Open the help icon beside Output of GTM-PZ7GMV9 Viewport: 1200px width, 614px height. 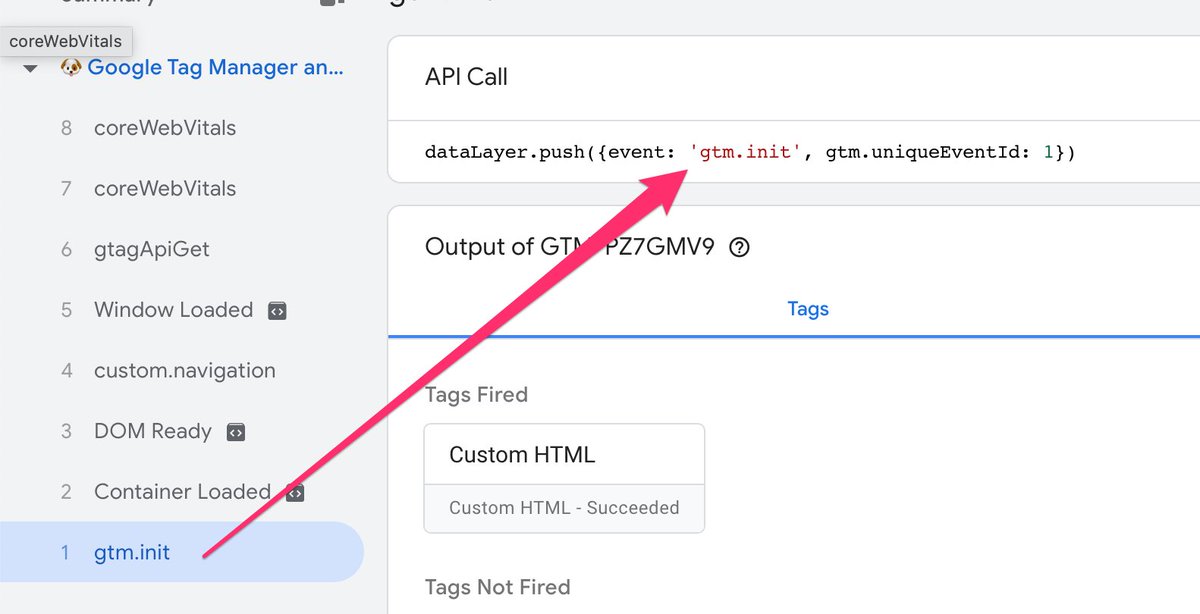(x=738, y=246)
